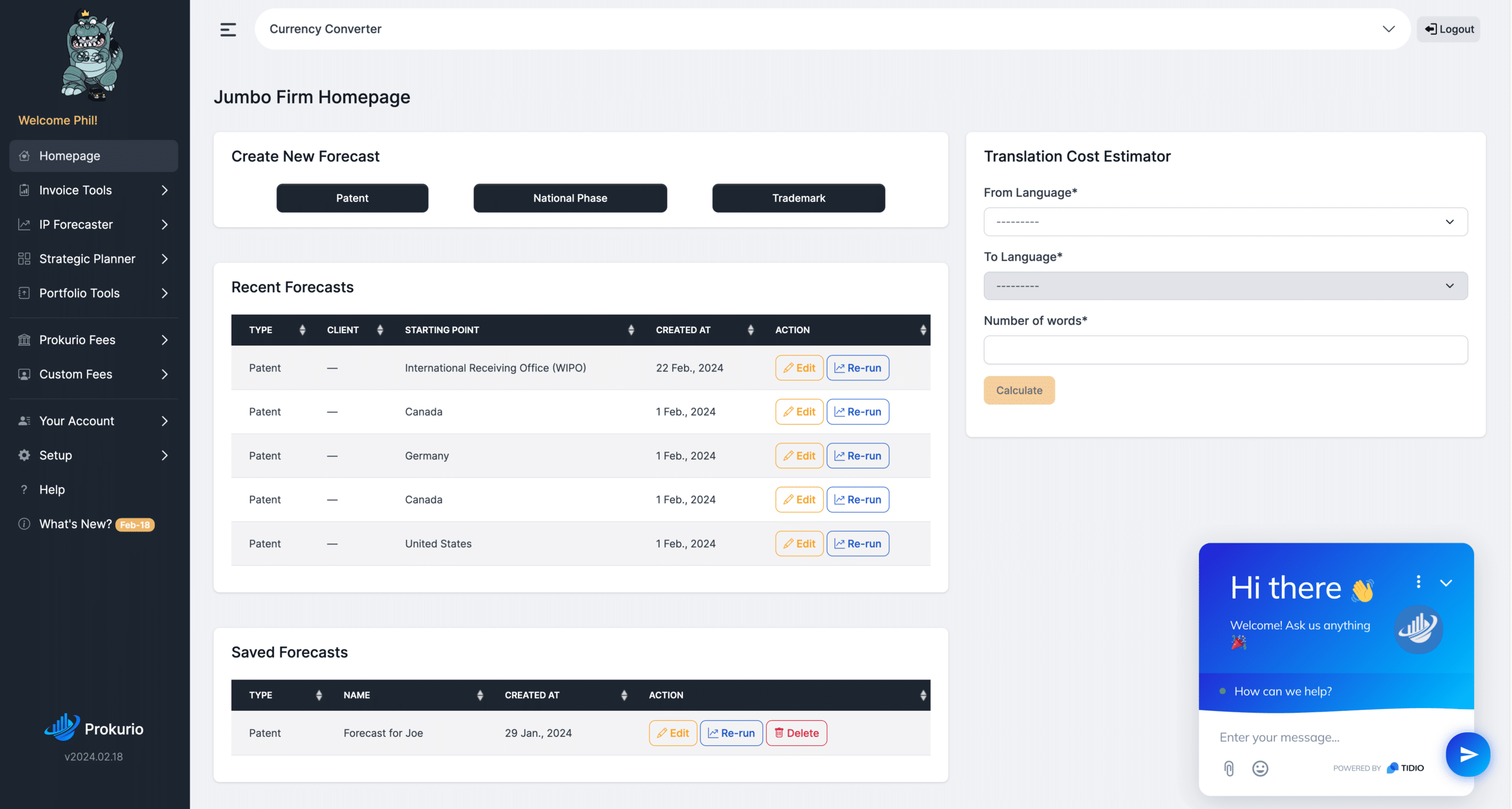Click the Setup gear icon
This screenshot has width=1512, height=809.
tap(24, 455)
